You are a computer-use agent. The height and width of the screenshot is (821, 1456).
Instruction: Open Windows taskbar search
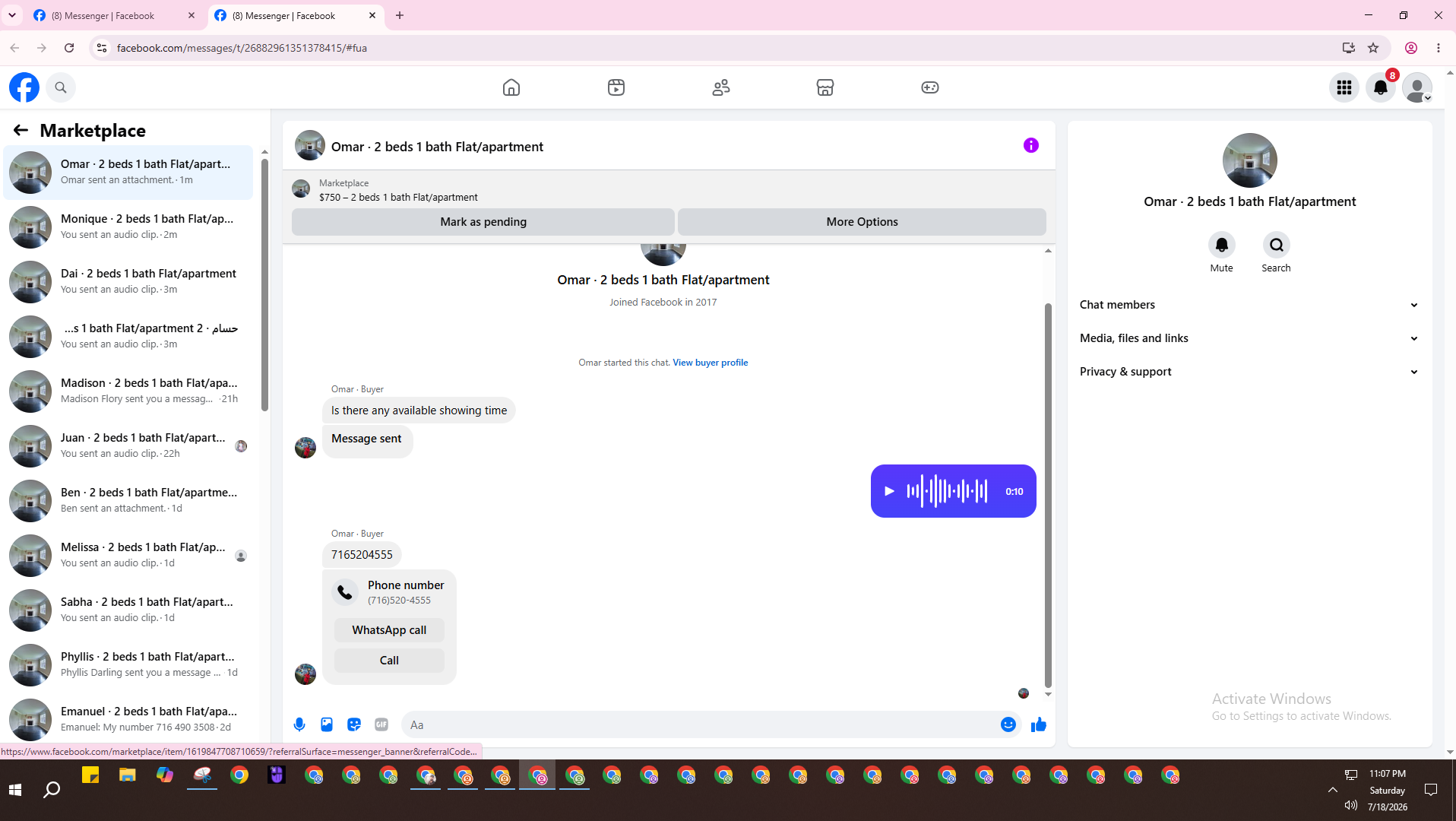[52, 790]
